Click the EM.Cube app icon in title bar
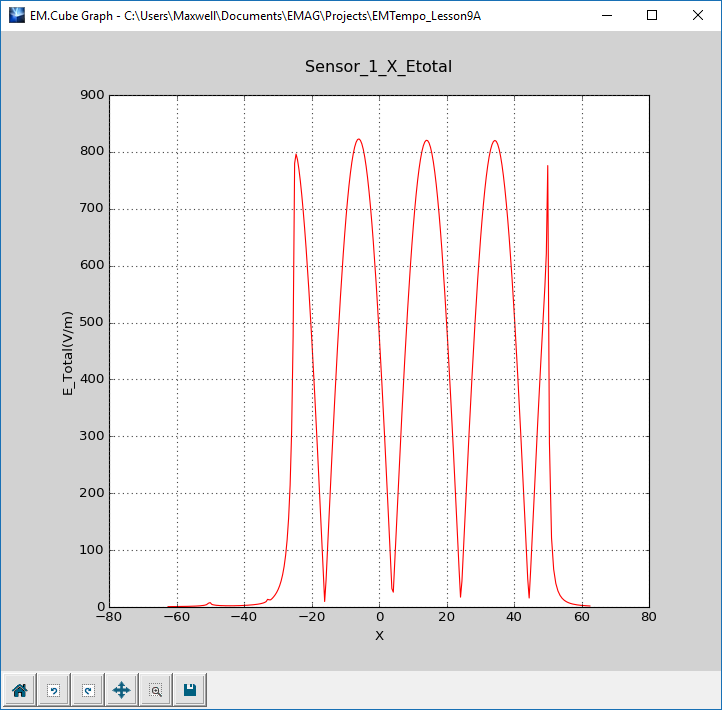 [15, 15]
